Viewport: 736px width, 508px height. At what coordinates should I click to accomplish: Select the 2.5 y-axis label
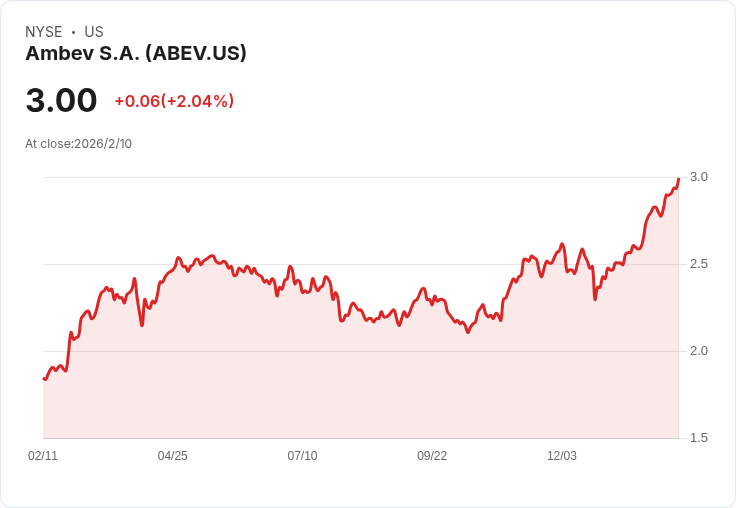click(698, 264)
